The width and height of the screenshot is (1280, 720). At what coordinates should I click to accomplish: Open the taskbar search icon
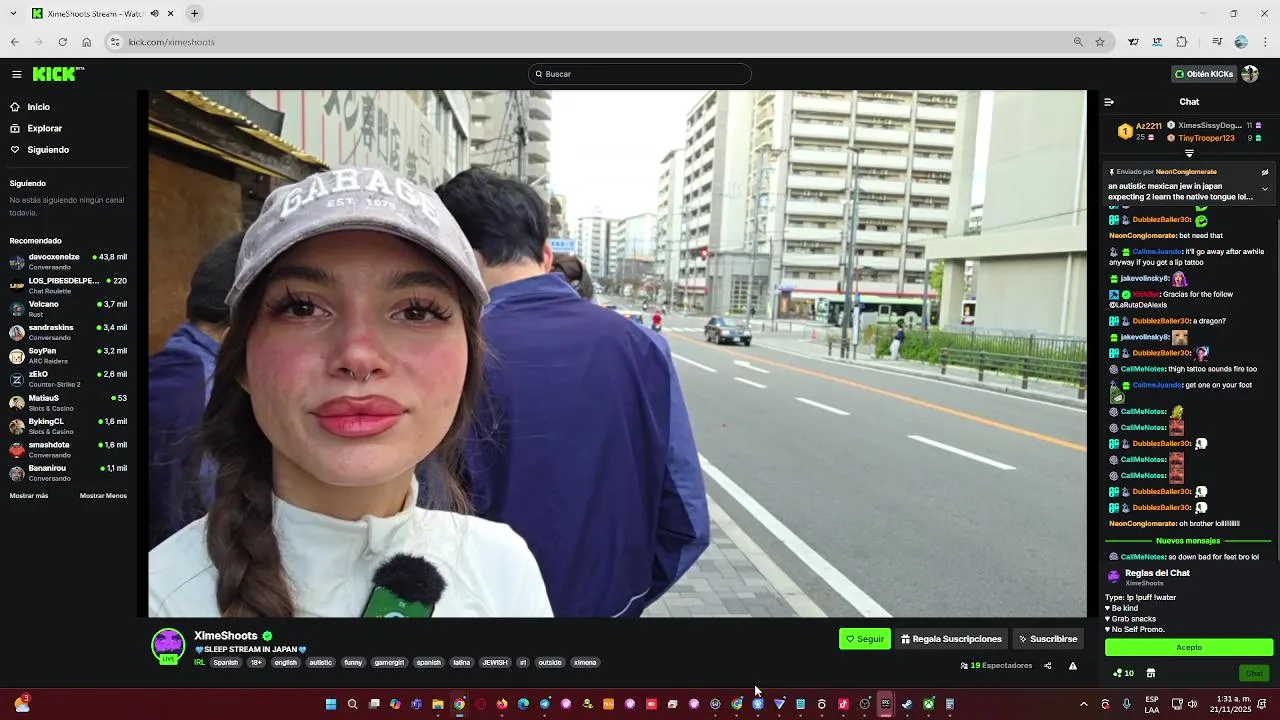pyautogui.click(x=352, y=704)
